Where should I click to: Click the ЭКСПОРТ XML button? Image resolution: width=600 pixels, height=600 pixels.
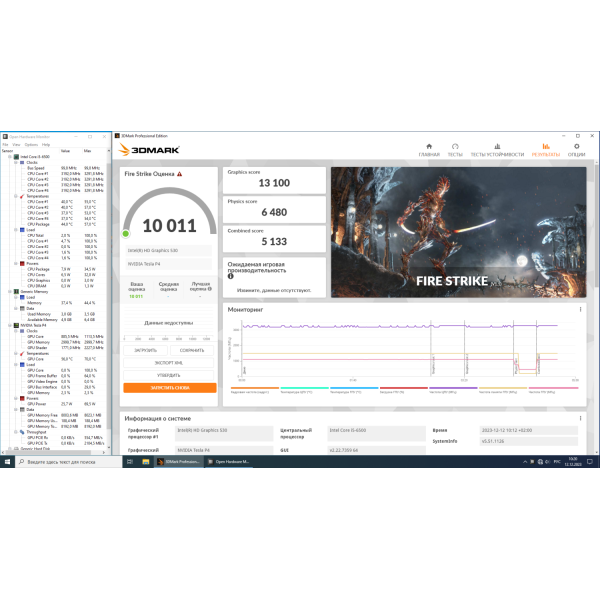[168, 363]
